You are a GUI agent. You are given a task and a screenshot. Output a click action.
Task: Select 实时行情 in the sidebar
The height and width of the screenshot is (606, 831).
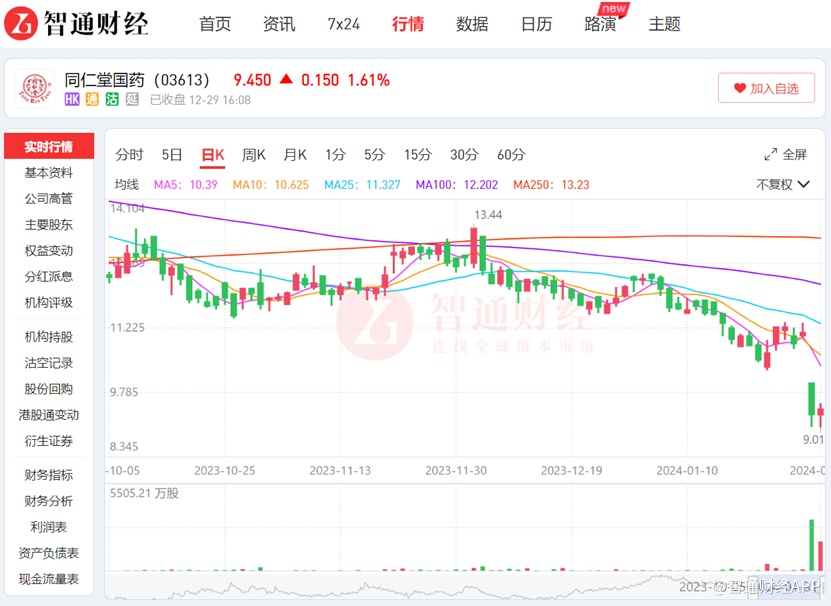(x=49, y=146)
